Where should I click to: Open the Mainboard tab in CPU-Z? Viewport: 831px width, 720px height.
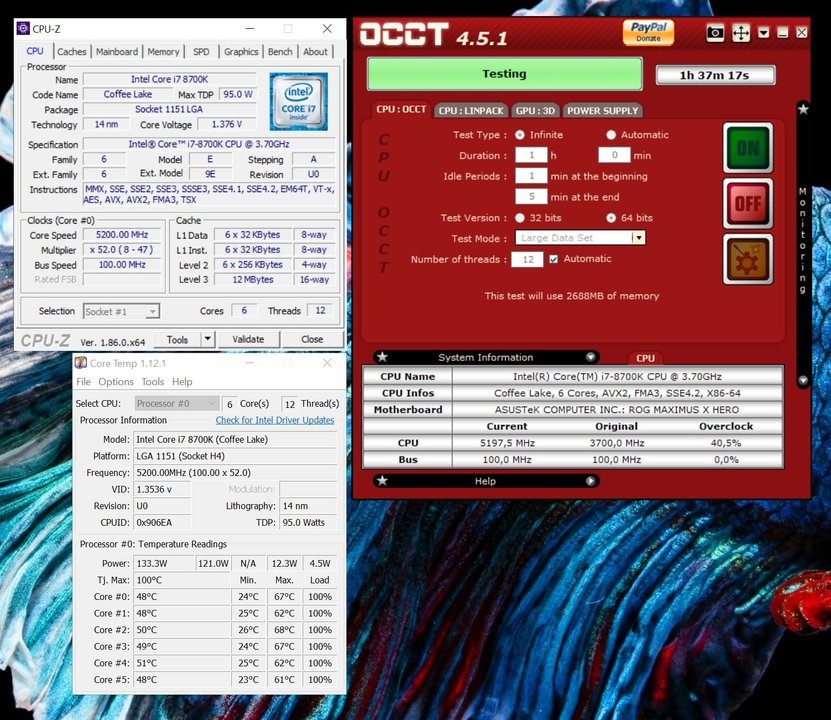coord(117,51)
